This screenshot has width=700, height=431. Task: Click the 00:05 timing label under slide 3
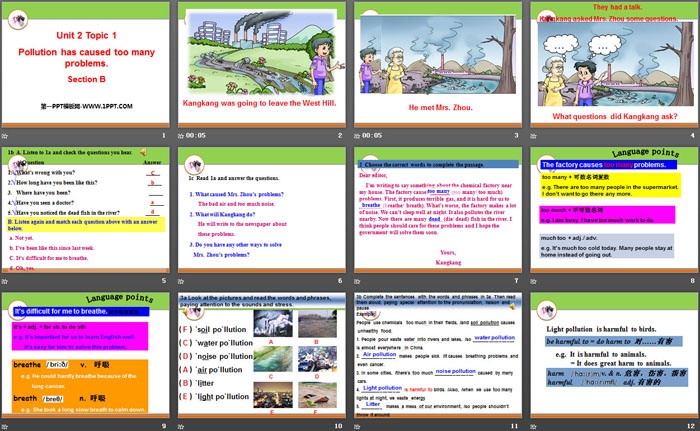pyautogui.click(x=373, y=135)
